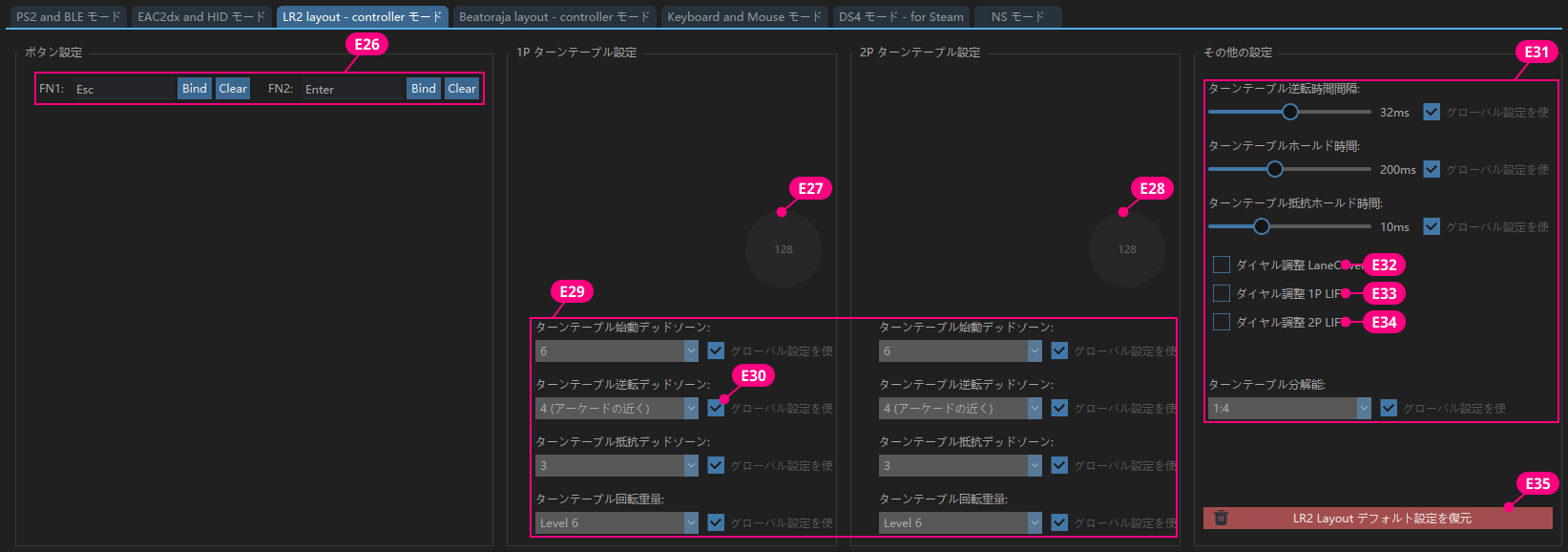Click the ターンテーブルホールド時間 slider handle
Screen dimensions: 1568x552
click(1274, 169)
